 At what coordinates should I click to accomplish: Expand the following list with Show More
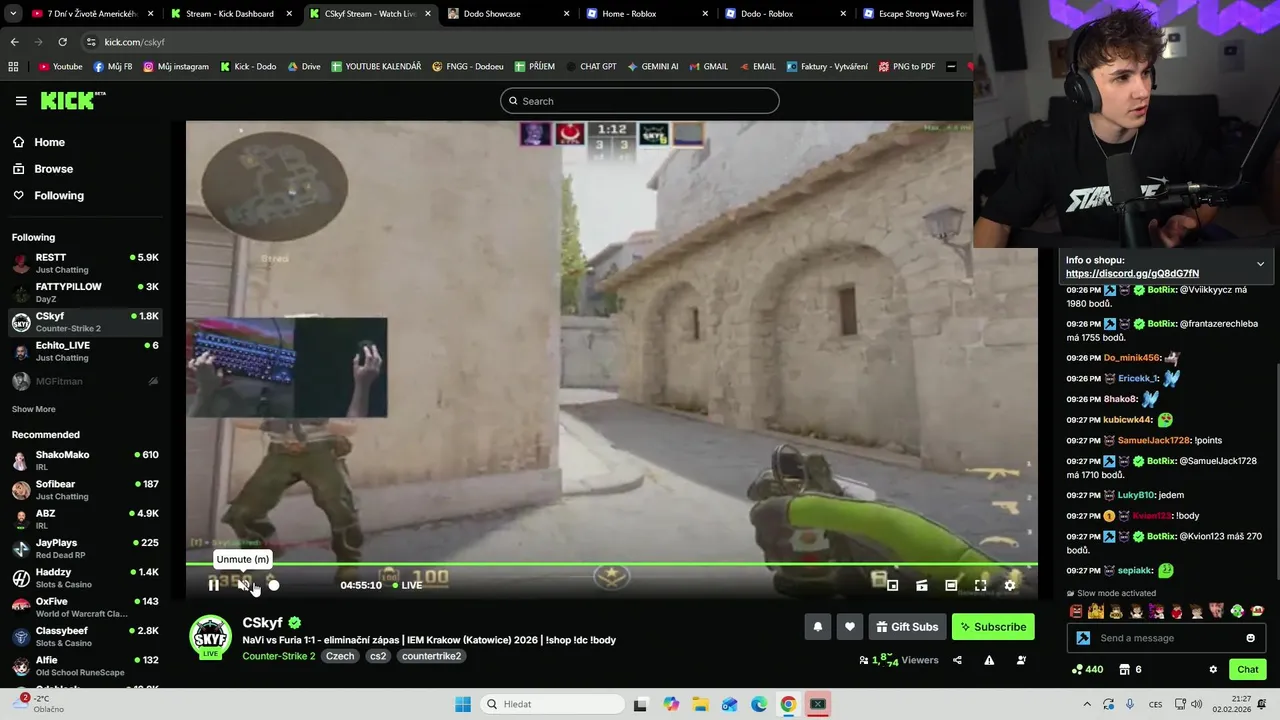coord(34,409)
